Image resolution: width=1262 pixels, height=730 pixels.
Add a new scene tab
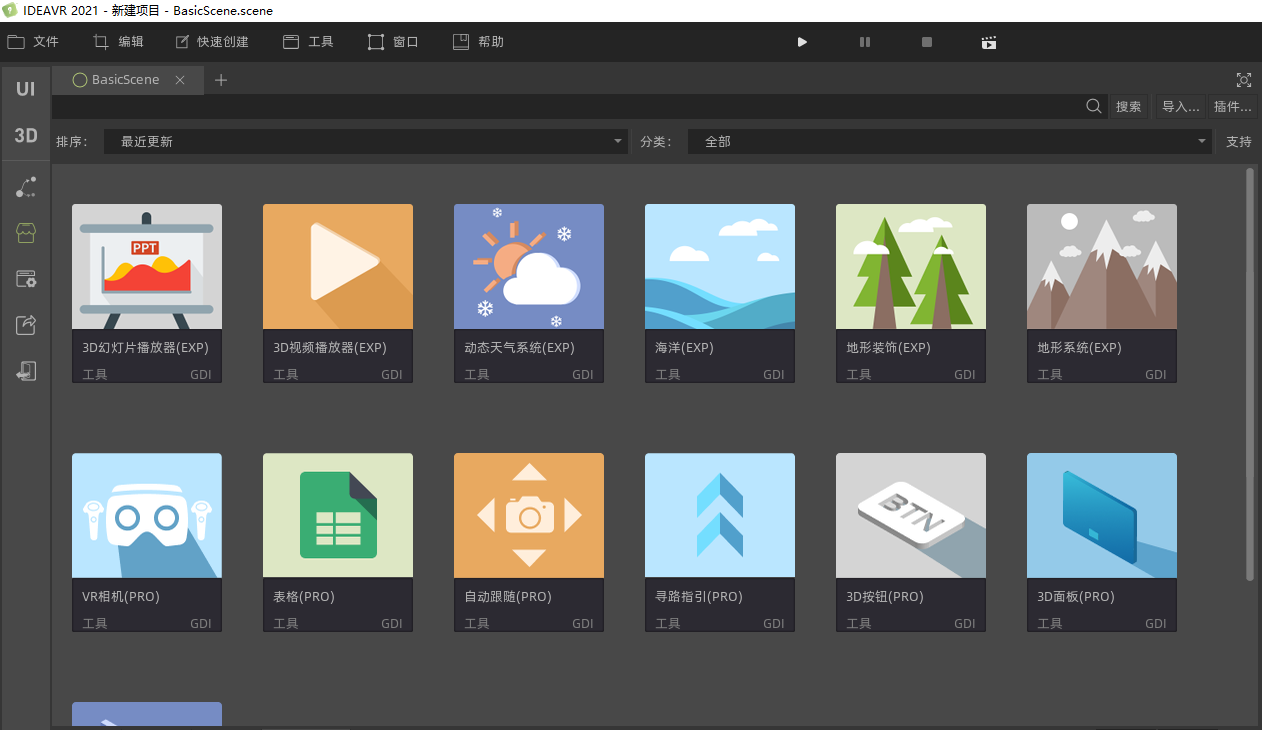coord(221,80)
